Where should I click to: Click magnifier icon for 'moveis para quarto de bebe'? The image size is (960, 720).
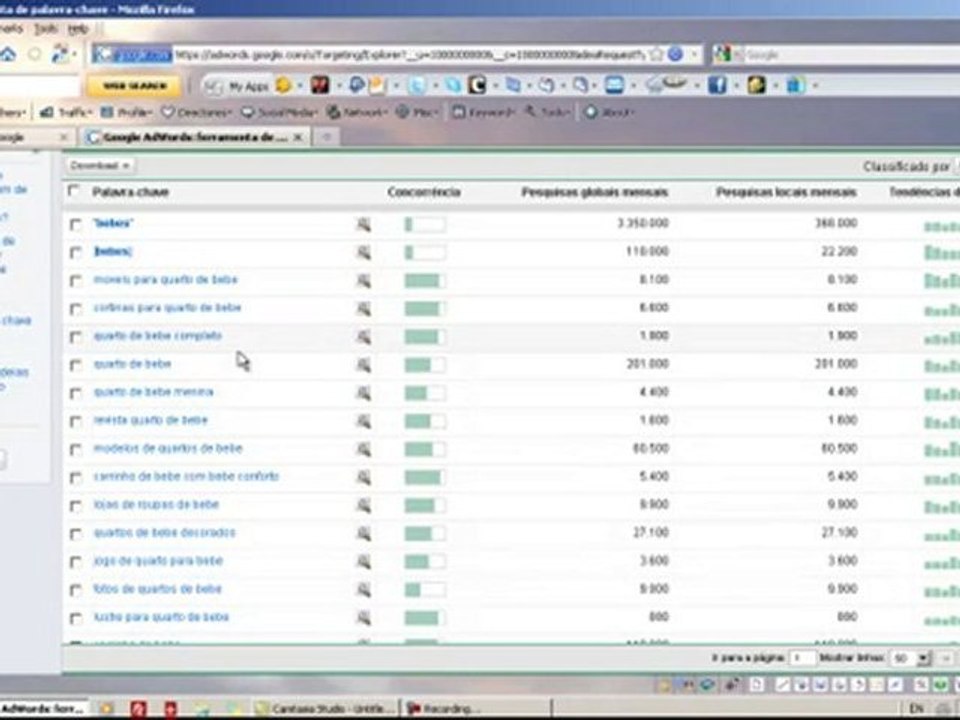click(x=364, y=280)
